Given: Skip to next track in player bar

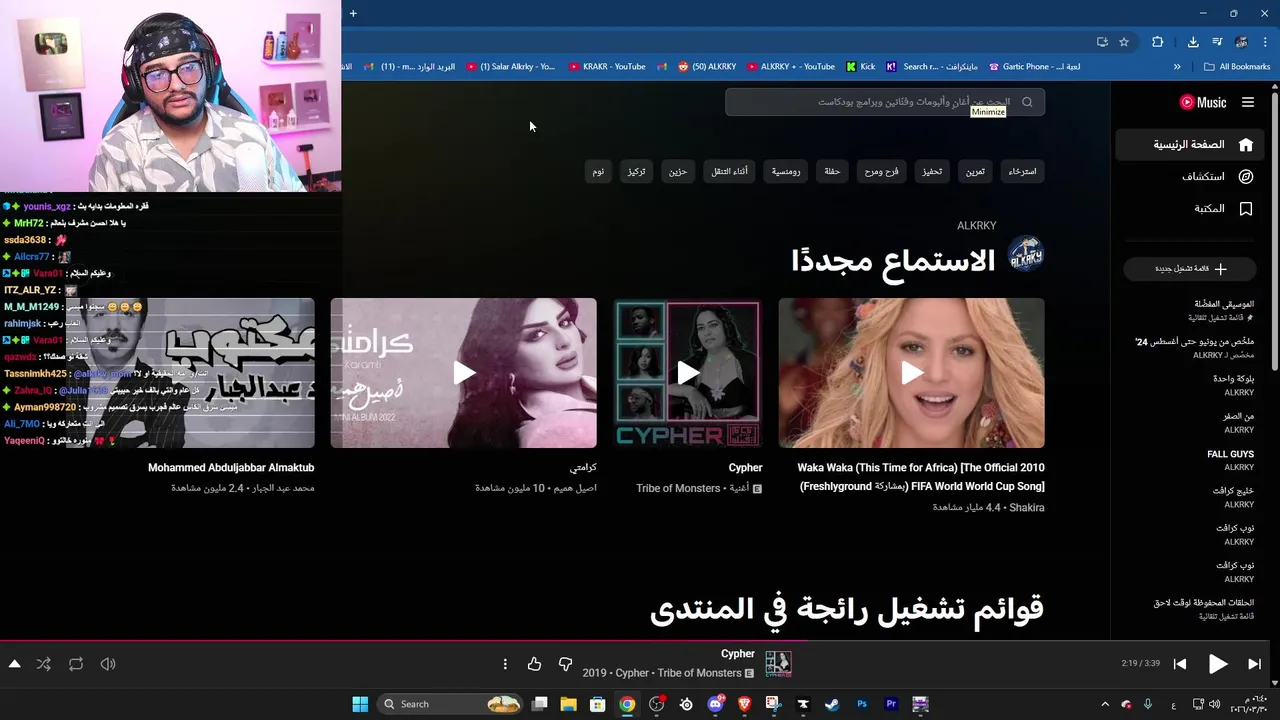Looking at the screenshot, I should pos(1255,664).
